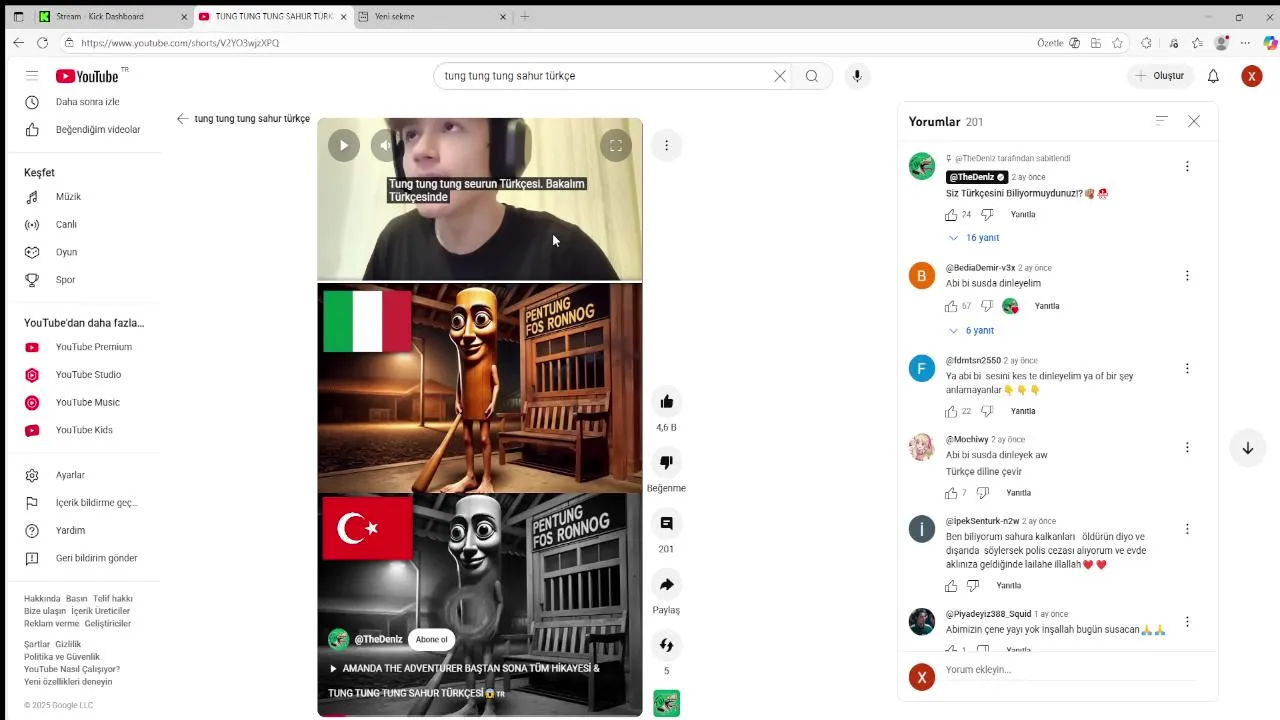Open YouTube Kids link
Viewport: 1280px width, 720px height.
[84, 430]
